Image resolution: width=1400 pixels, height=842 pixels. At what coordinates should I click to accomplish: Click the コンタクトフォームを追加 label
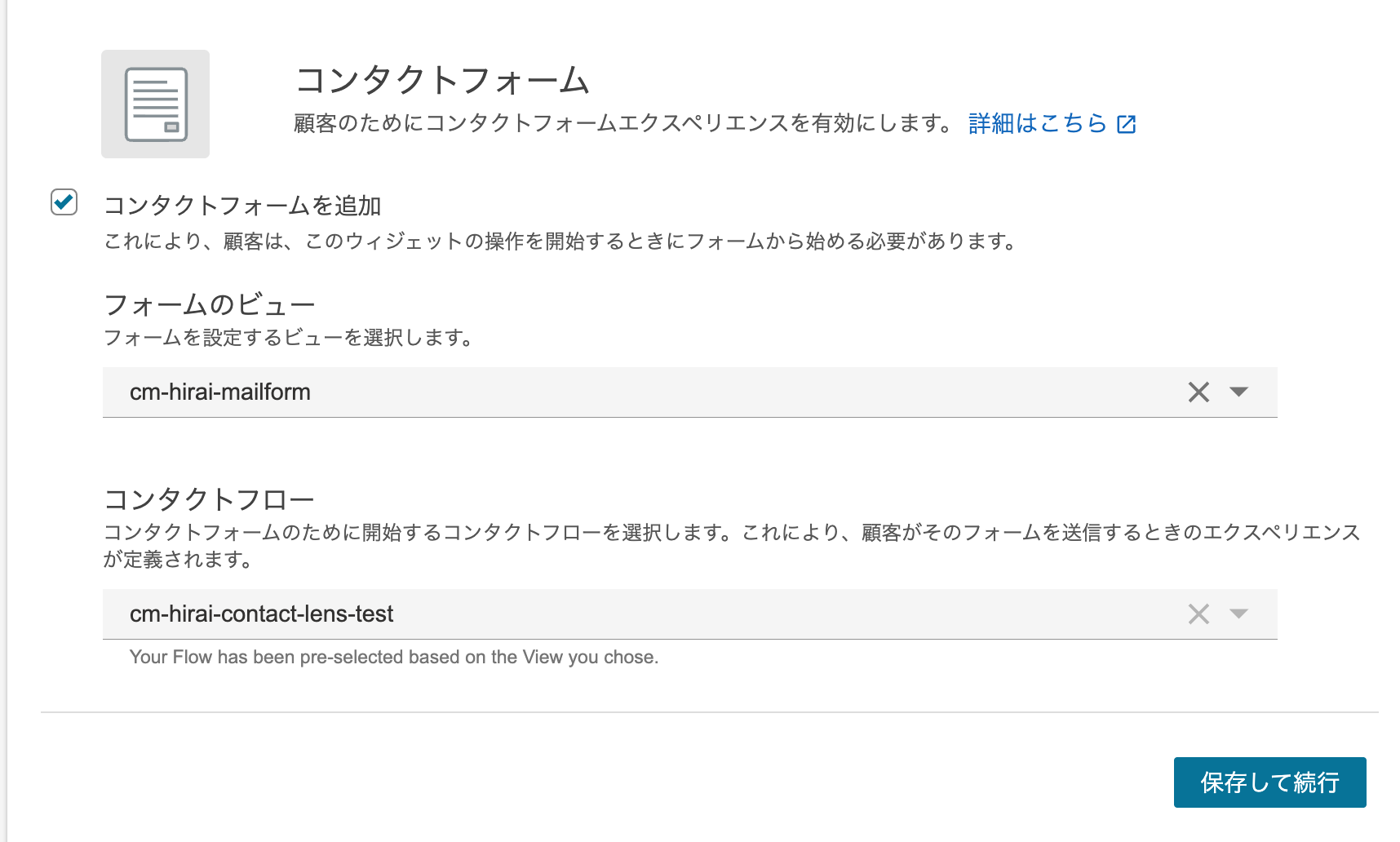242,206
